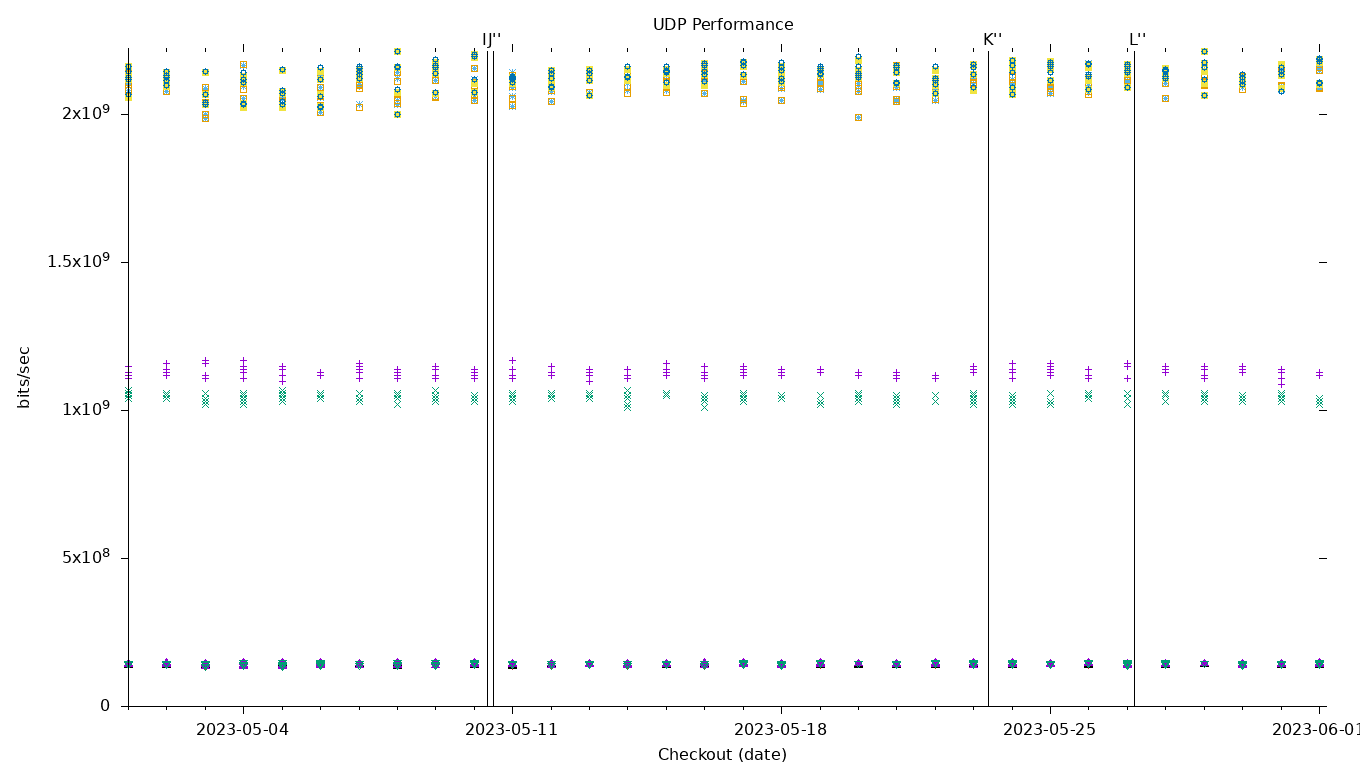Click the 2023-05-25 date label

(x=1050, y=730)
